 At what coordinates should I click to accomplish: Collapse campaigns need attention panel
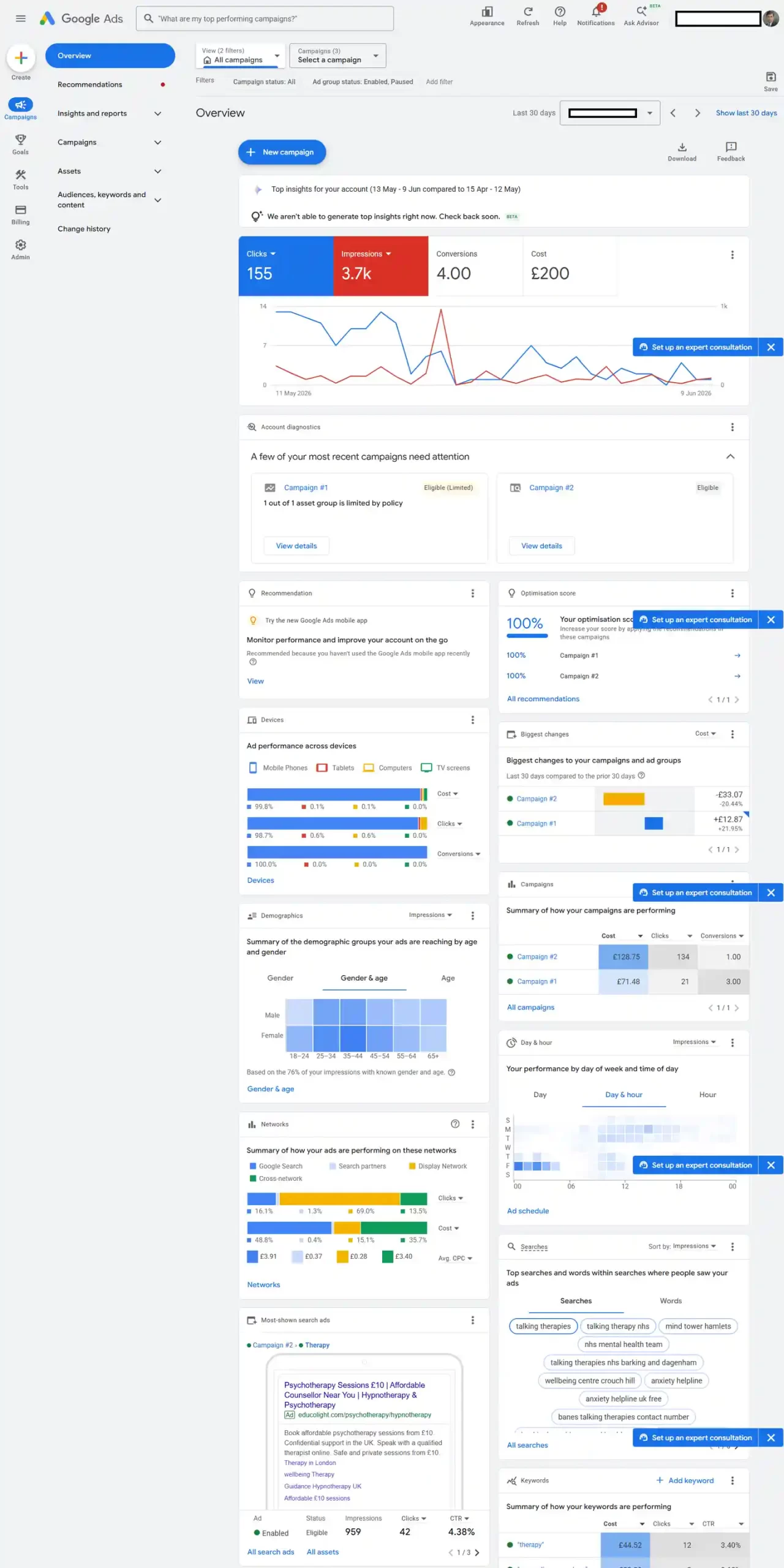point(730,456)
